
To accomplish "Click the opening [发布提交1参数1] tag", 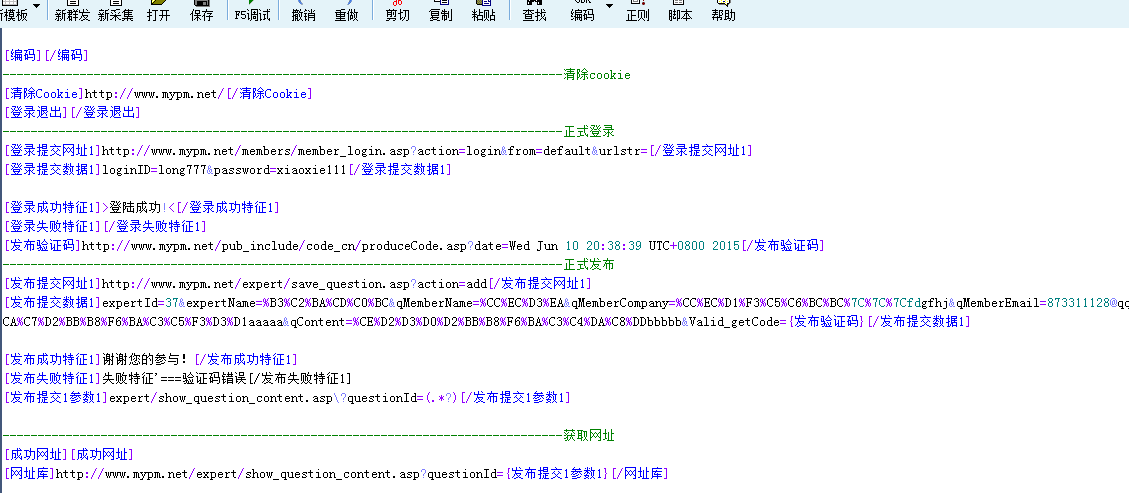I will pos(57,397).
